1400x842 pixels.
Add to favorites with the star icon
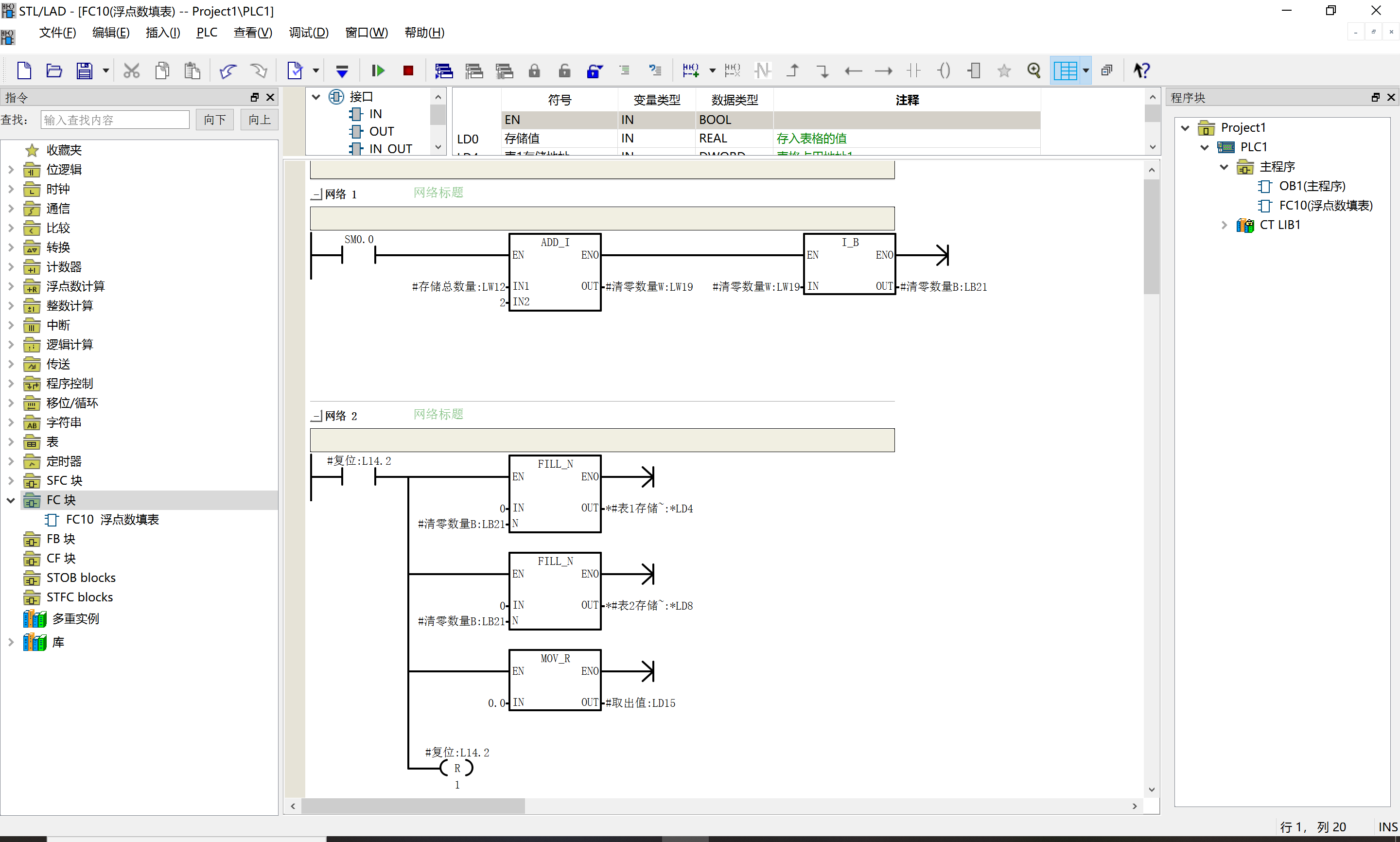[x=1004, y=70]
